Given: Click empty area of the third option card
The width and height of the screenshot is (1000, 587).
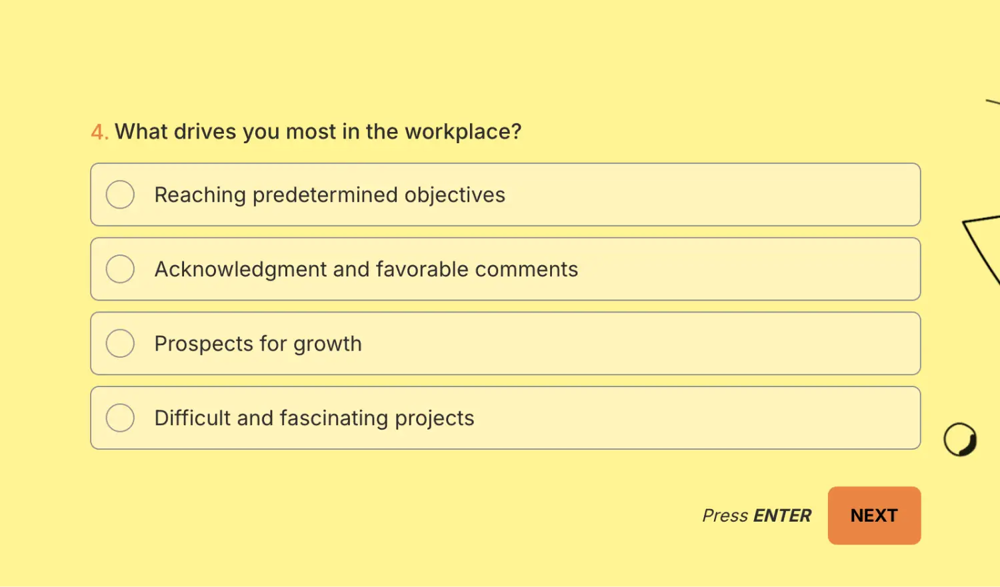Looking at the screenshot, I should 650,344.
